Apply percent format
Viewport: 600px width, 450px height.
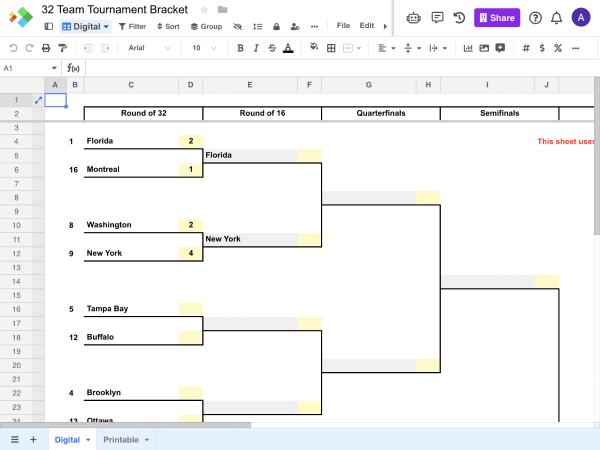(x=558, y=48)
